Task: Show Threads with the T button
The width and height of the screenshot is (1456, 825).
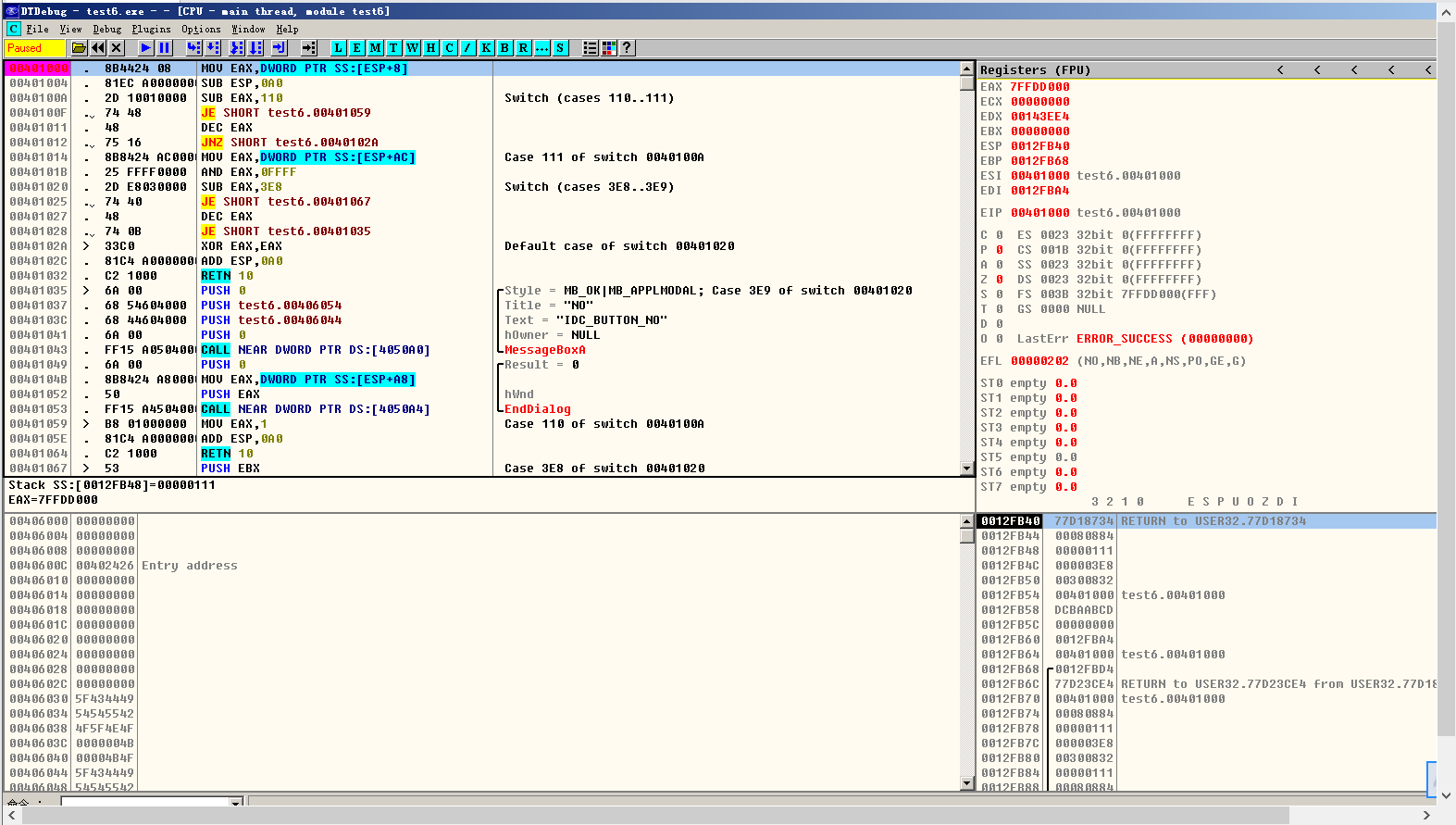Action: 393,48
